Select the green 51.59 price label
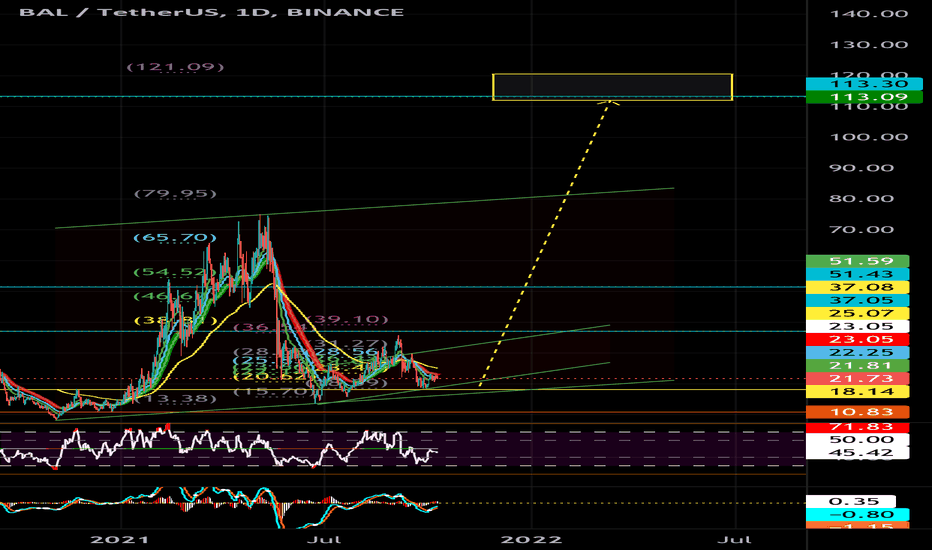This screenshot has height=550, width=932. pyautogui.click(x=858, y=261)
